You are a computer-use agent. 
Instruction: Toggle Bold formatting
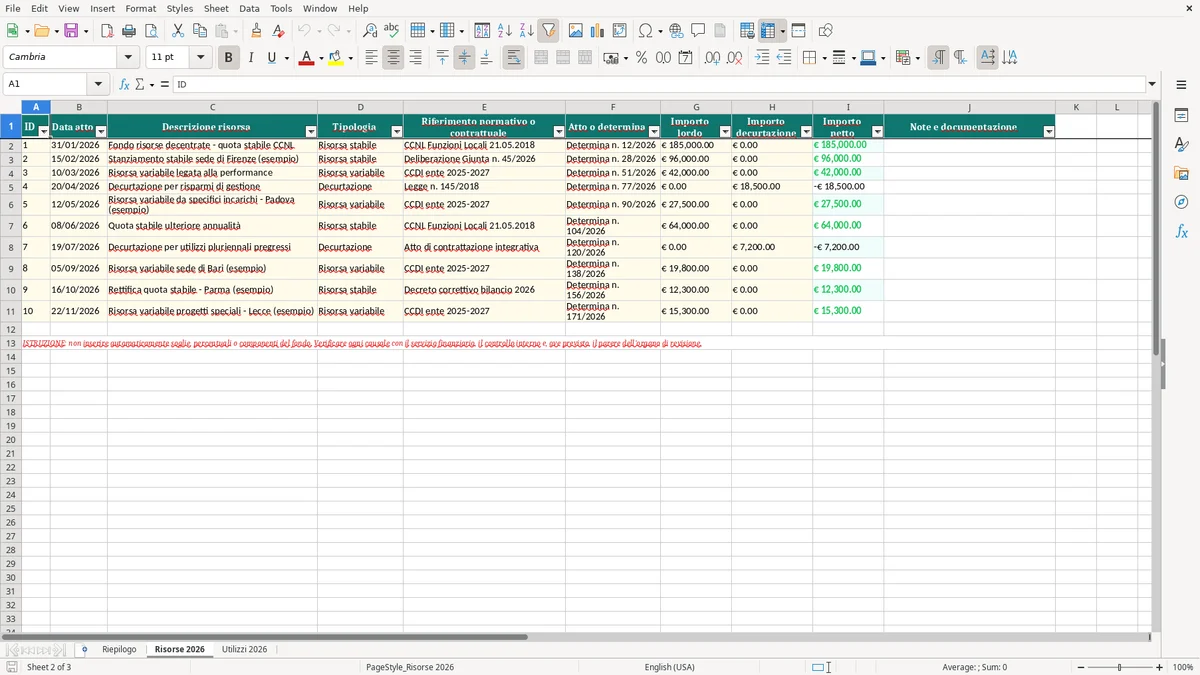click(229, 58)
